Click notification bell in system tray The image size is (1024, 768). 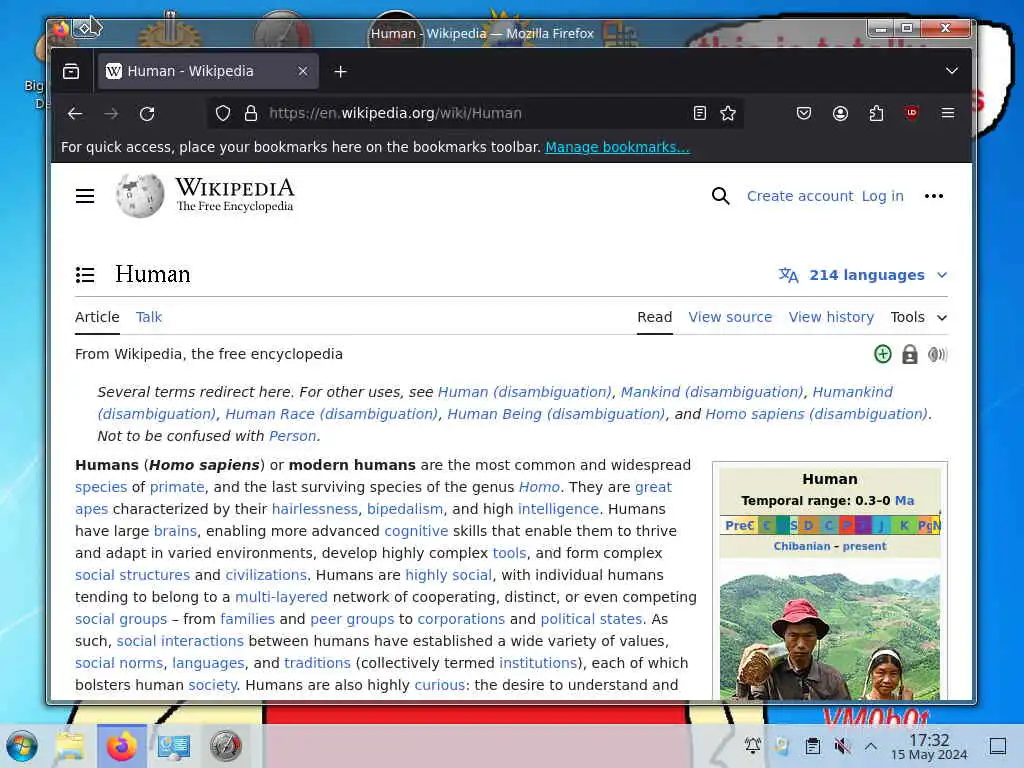click(753, 745)
